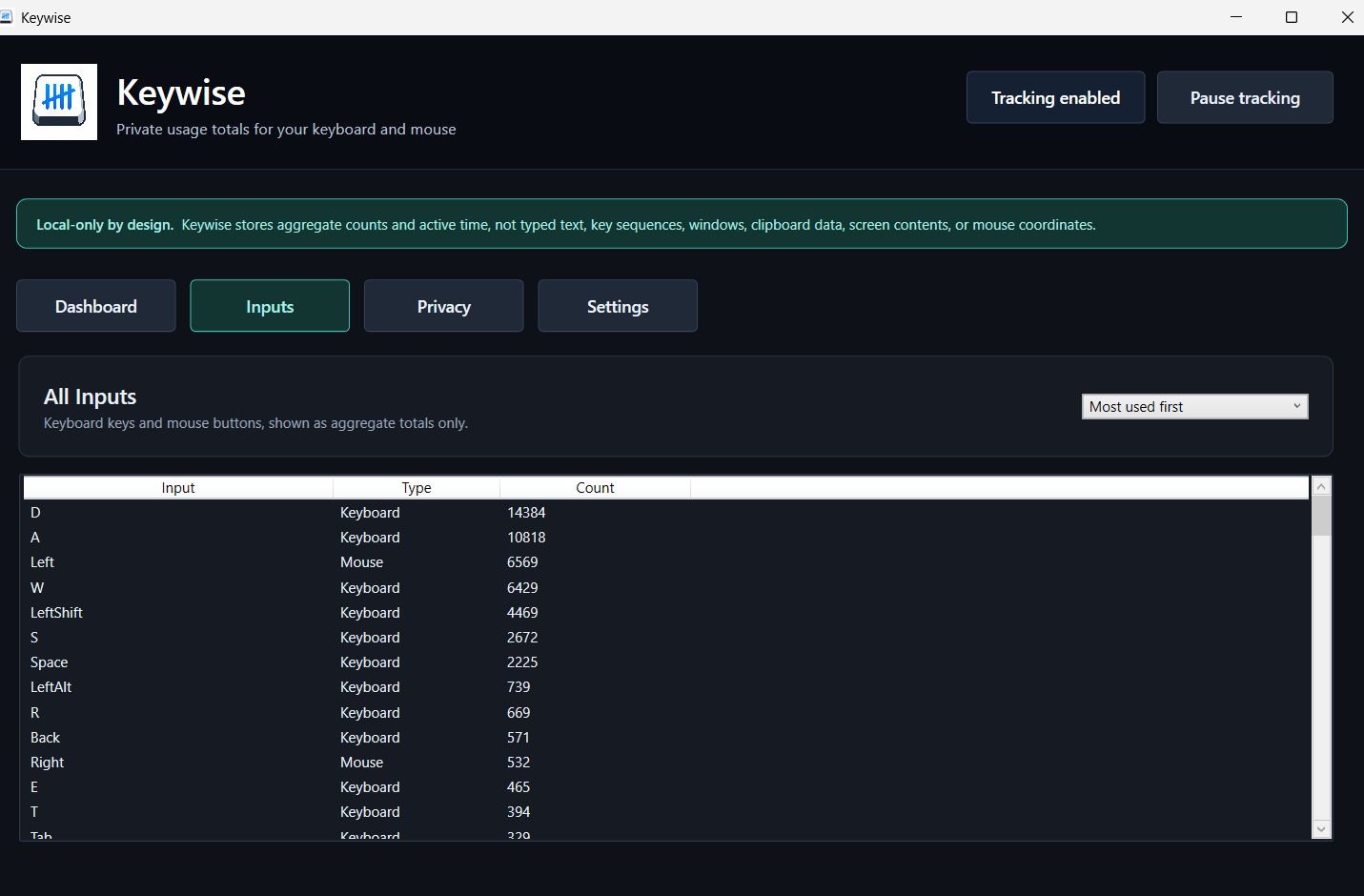Click the list scrollbar down arrow
1364x896 pixels.
(x=1321, y=829)
